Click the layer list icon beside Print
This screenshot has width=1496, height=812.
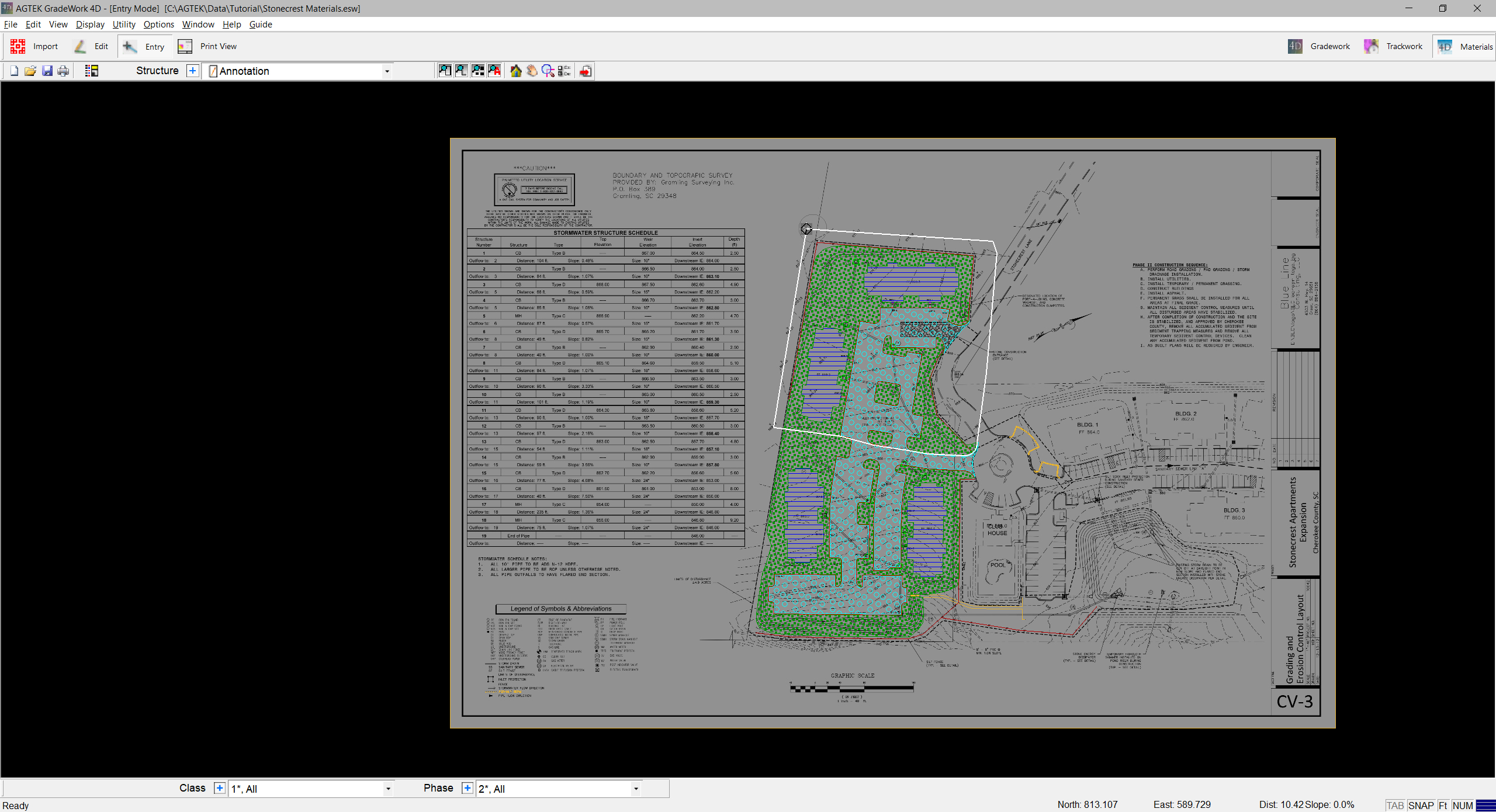coord(91,71)
